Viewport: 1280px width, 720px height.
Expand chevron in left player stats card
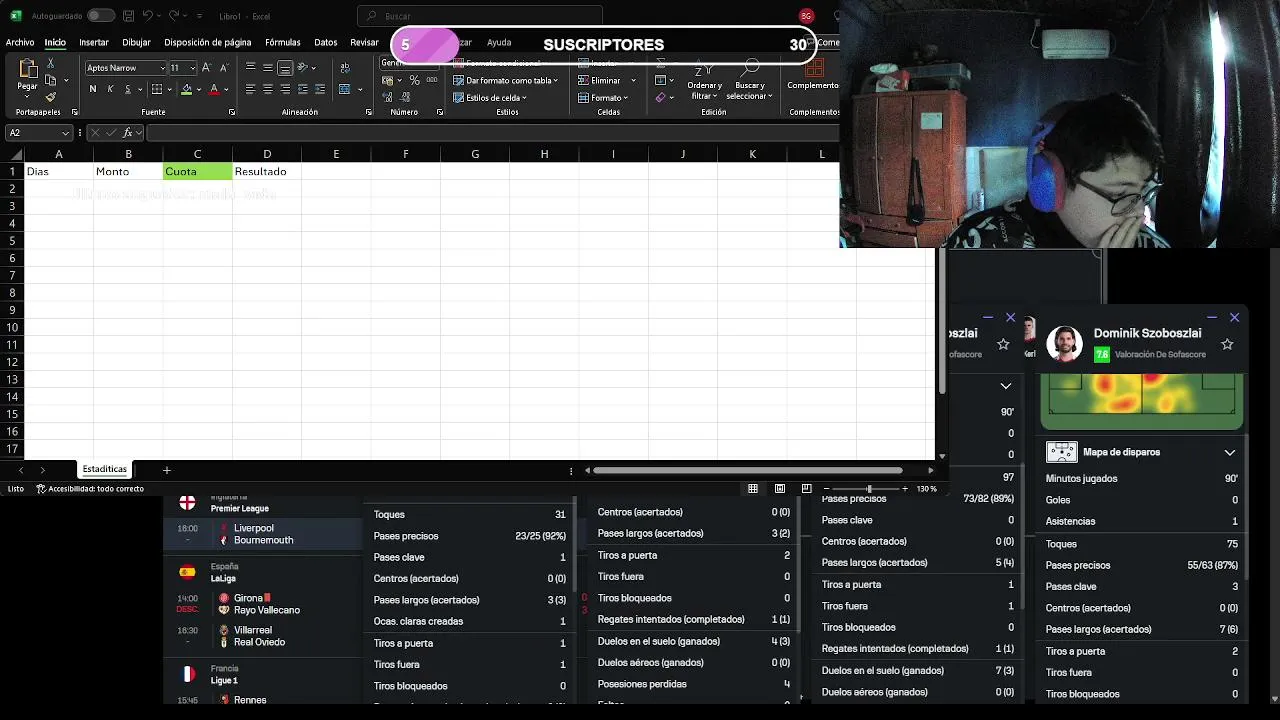(x=1006, y=386)
